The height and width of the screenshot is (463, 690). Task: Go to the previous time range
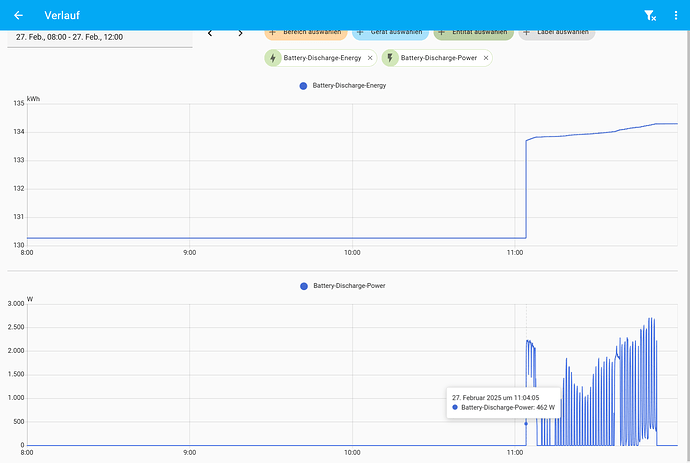tap(210, 33)
